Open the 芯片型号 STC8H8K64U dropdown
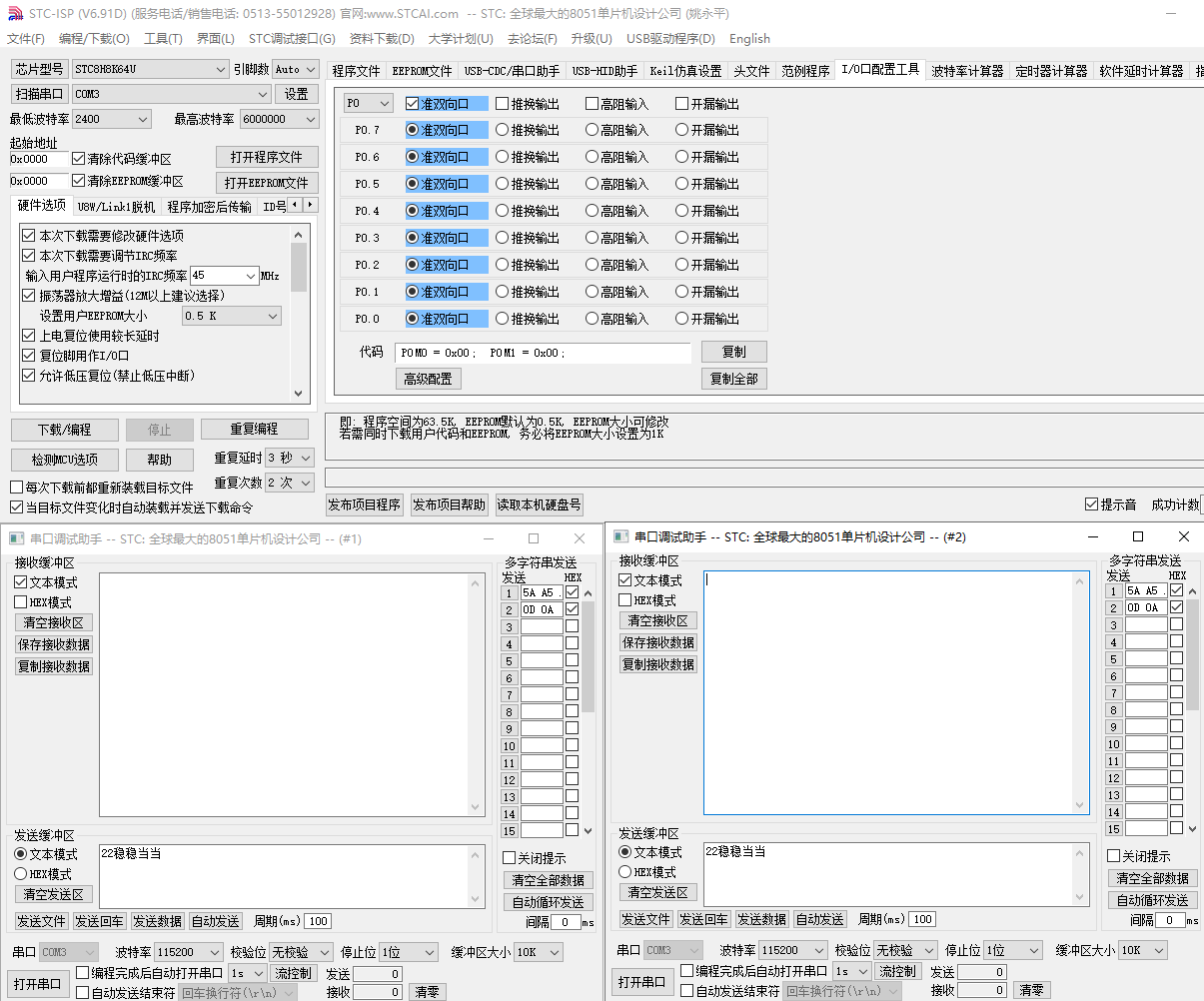1204x1001 pixels. [221, 69]
